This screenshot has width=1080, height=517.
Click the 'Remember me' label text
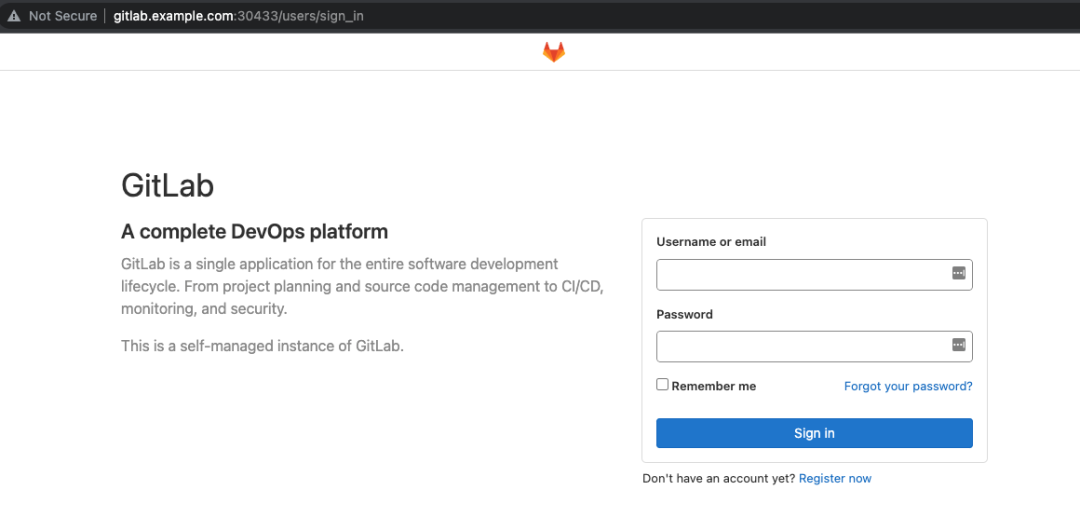coord(714,386)
